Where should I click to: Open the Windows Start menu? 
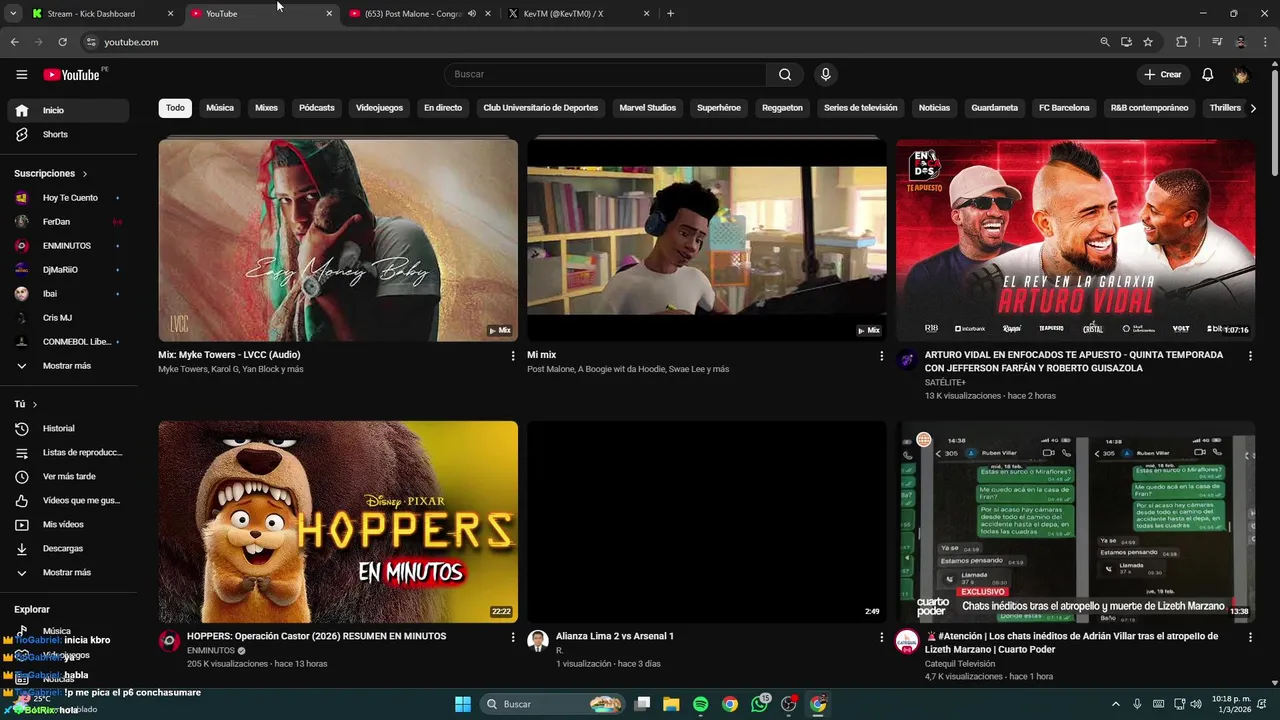tap(463, 704)
